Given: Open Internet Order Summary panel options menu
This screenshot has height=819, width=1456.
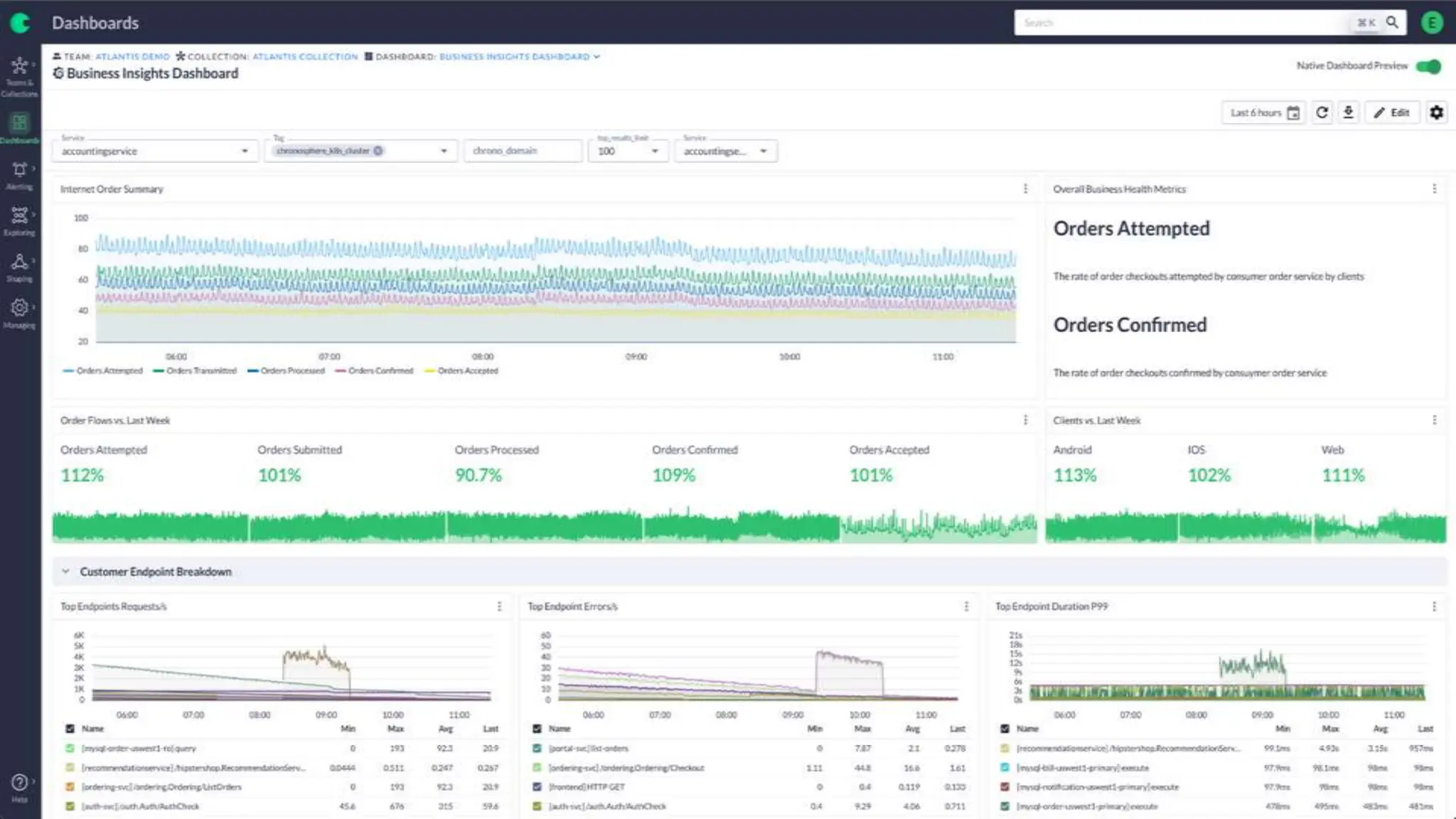Looking at the screenshot, I should click(1025, 189).
